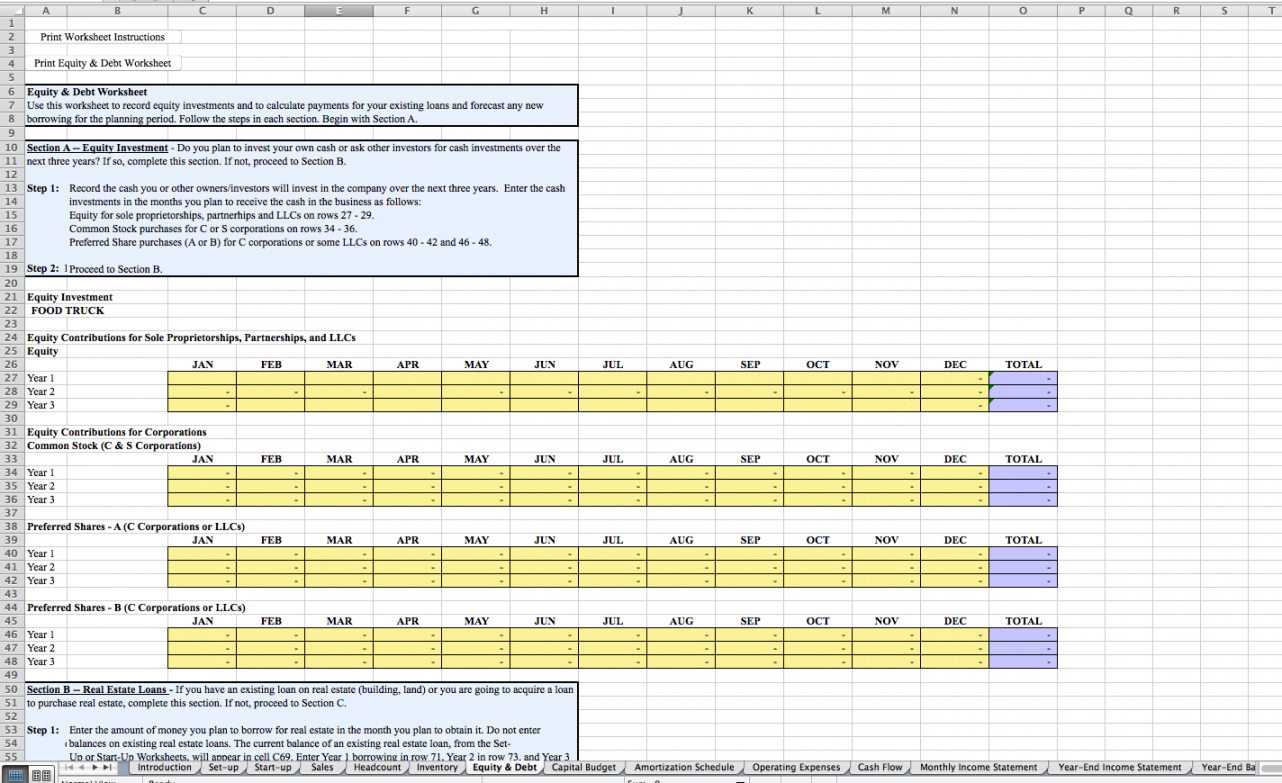Open Year-End Income Statement sheet tab
This screenshot has height=783, width=1282.
pyautogui.click(x=1120, y=768)
